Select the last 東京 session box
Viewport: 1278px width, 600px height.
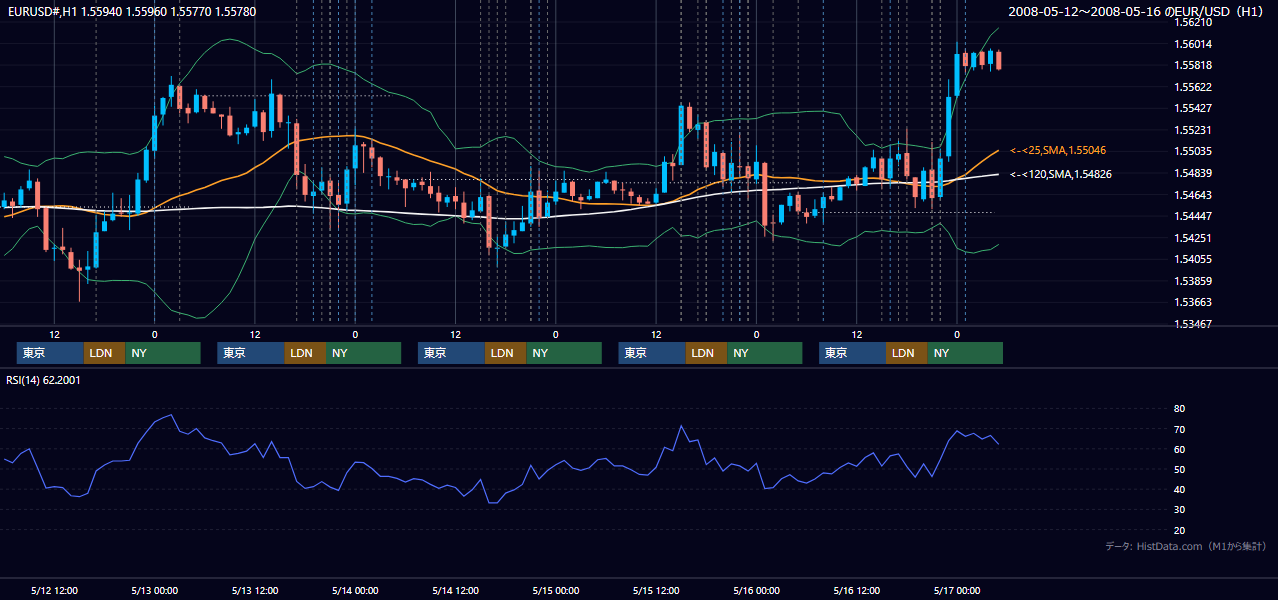tap(852, 353)
